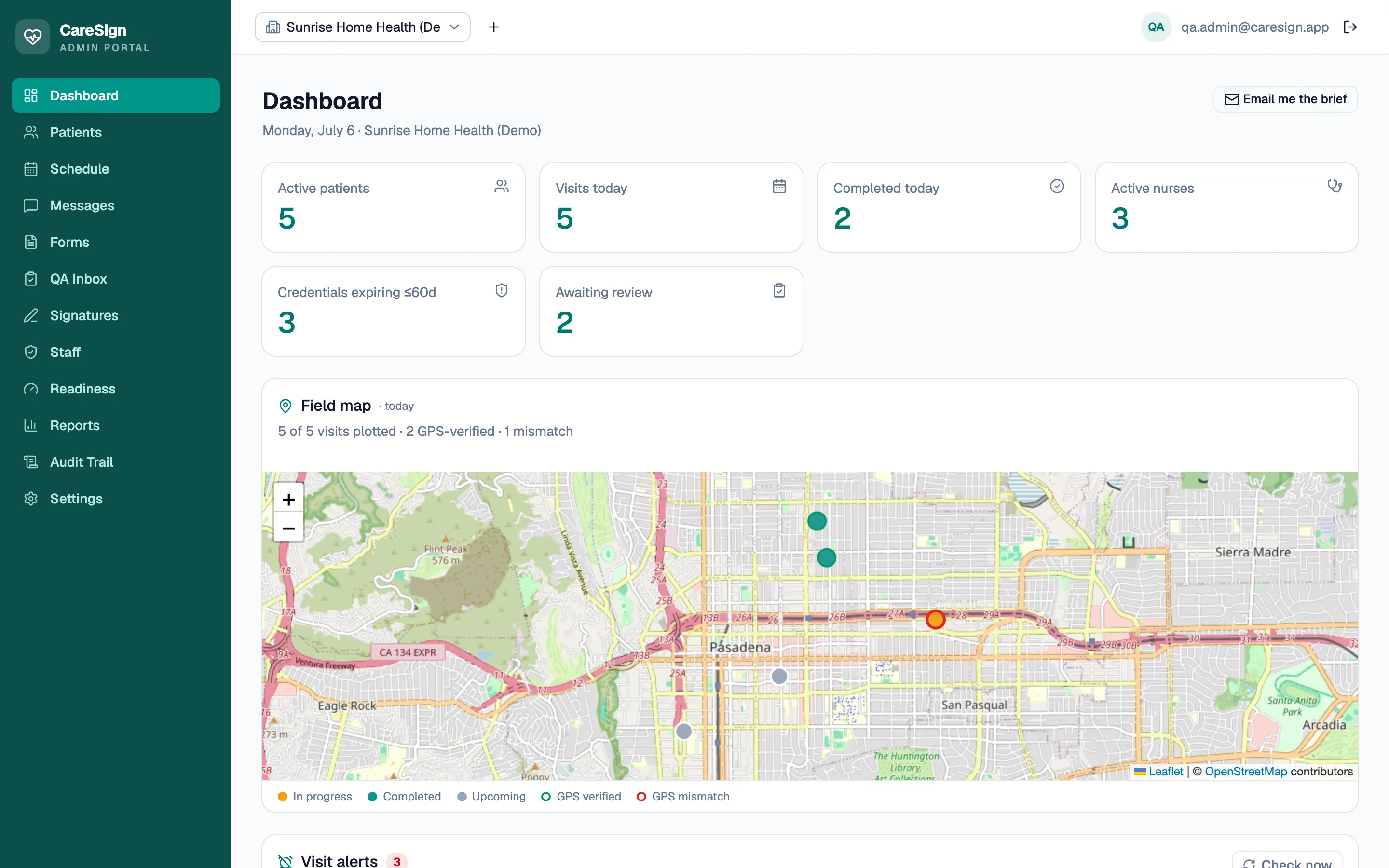
Task: Click the lower green completed visit marker
Action: 827,557
